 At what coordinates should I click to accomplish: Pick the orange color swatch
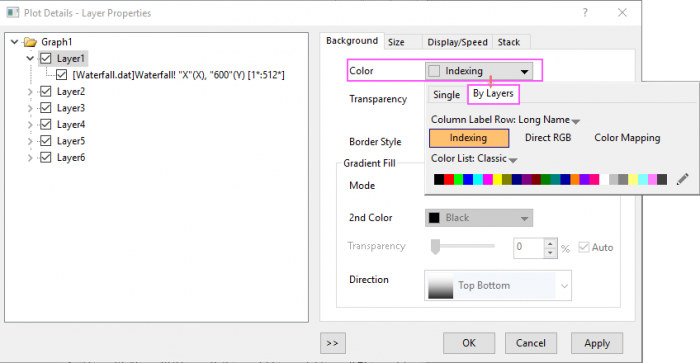tap(575, 179)
